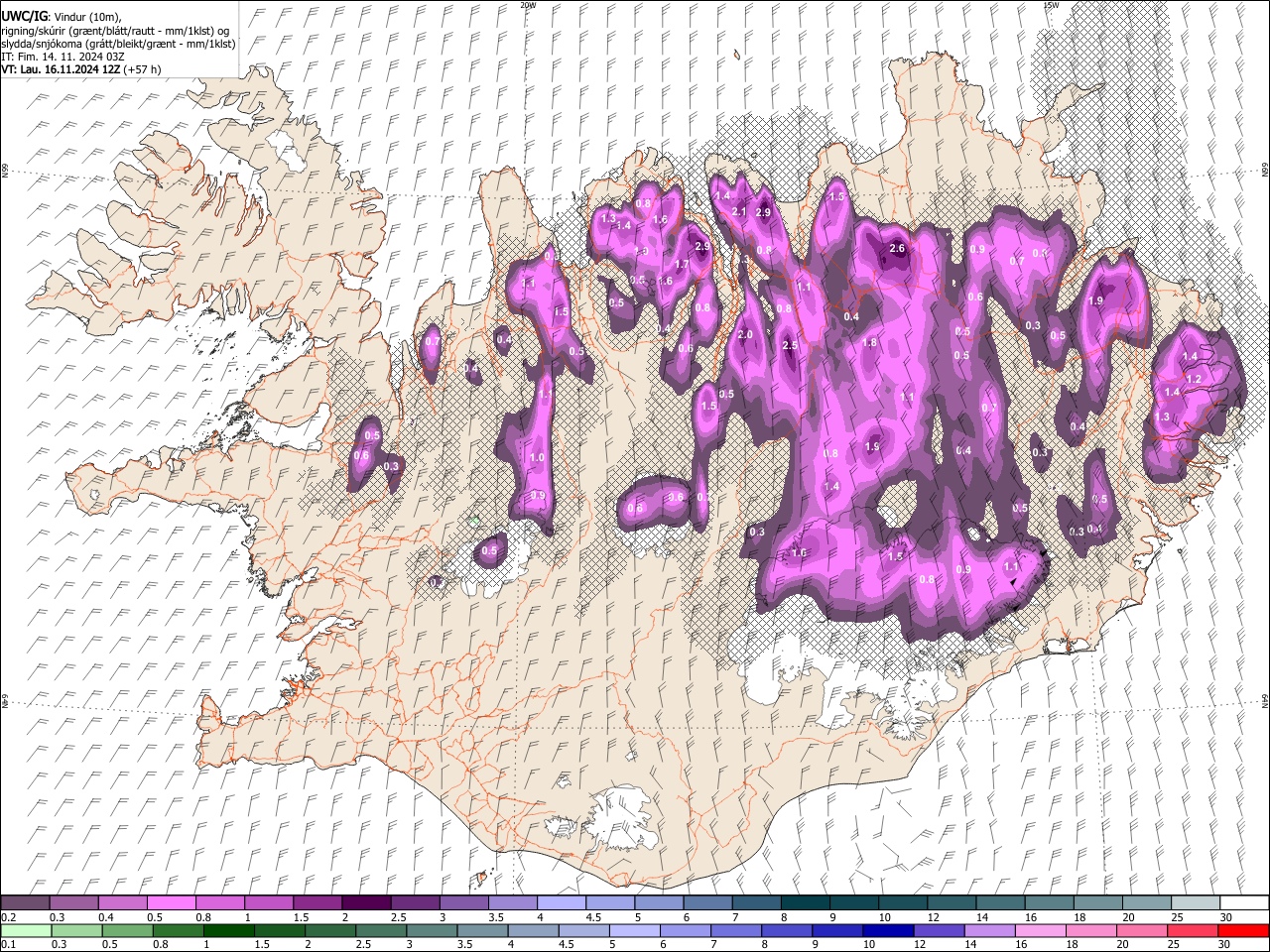
Task: Click the 1.0 snowfall value on the map
Action: click(x=538, y=458)
